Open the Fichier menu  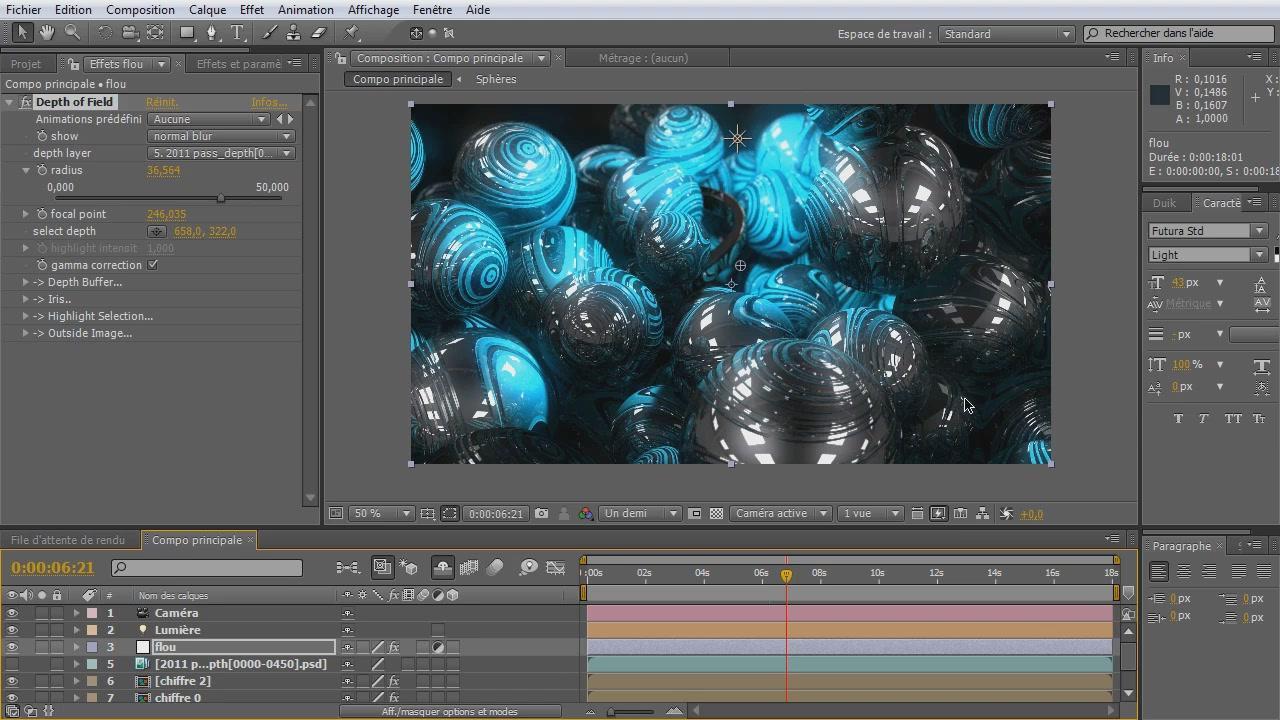coord(24,9)
